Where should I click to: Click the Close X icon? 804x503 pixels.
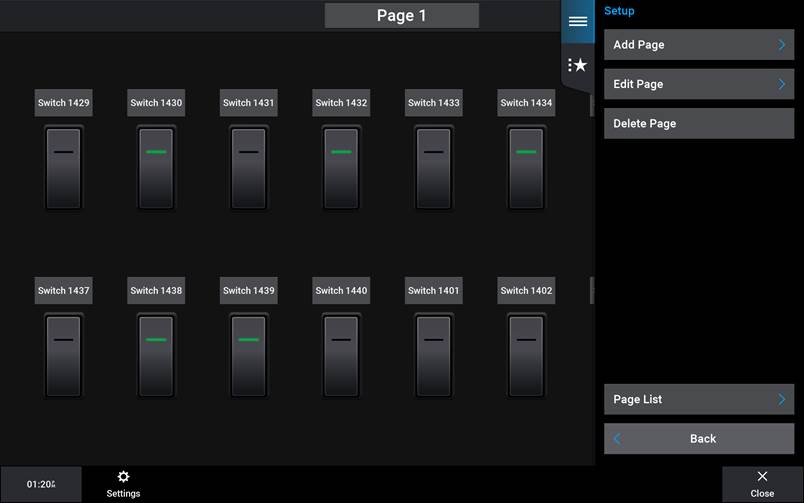[x=762, y=477]
